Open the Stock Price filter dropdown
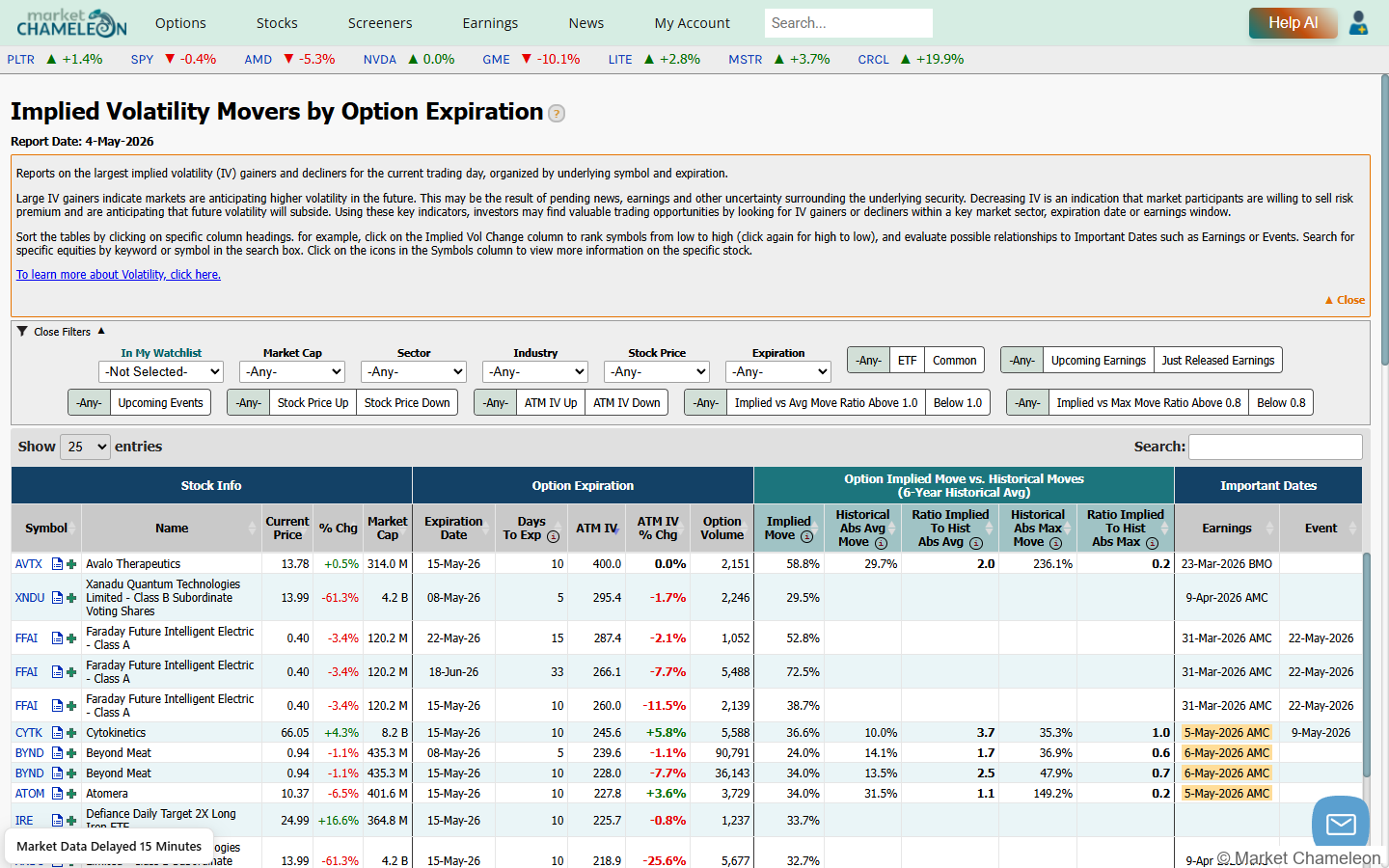The image size is (1389, 868). [657, 371]
